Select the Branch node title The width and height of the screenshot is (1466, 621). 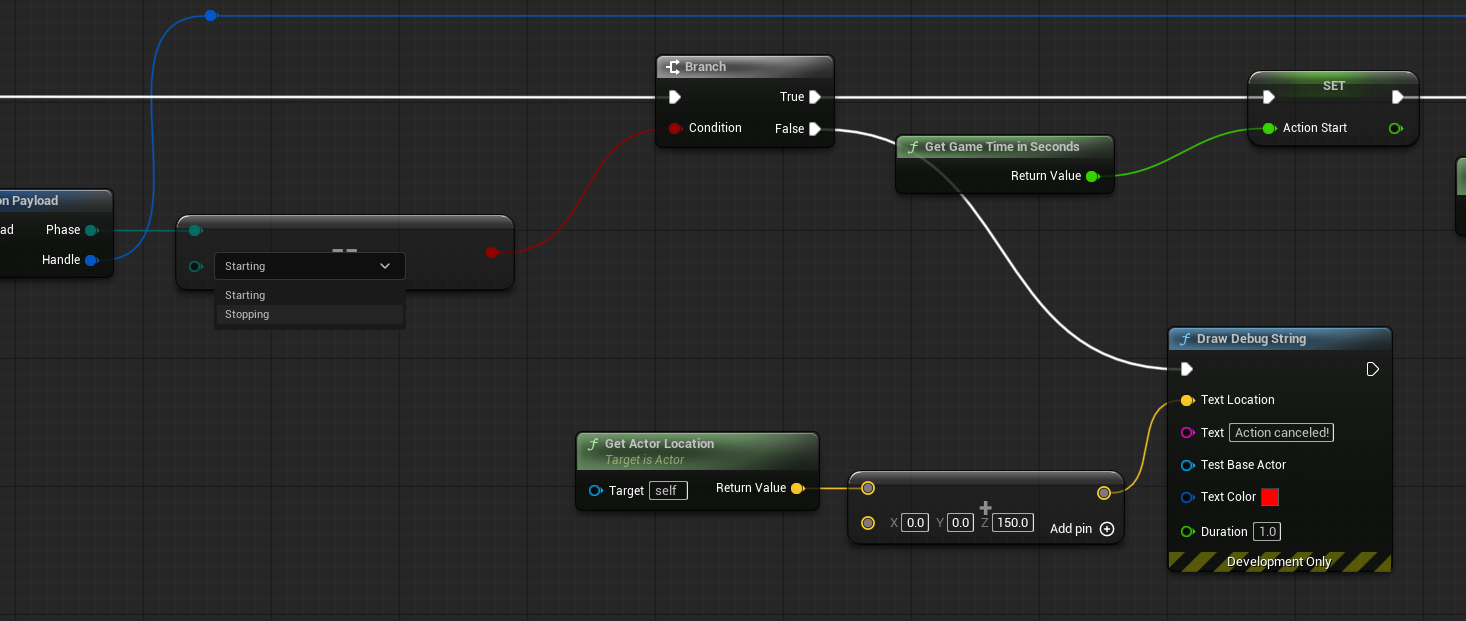[705, 67]
